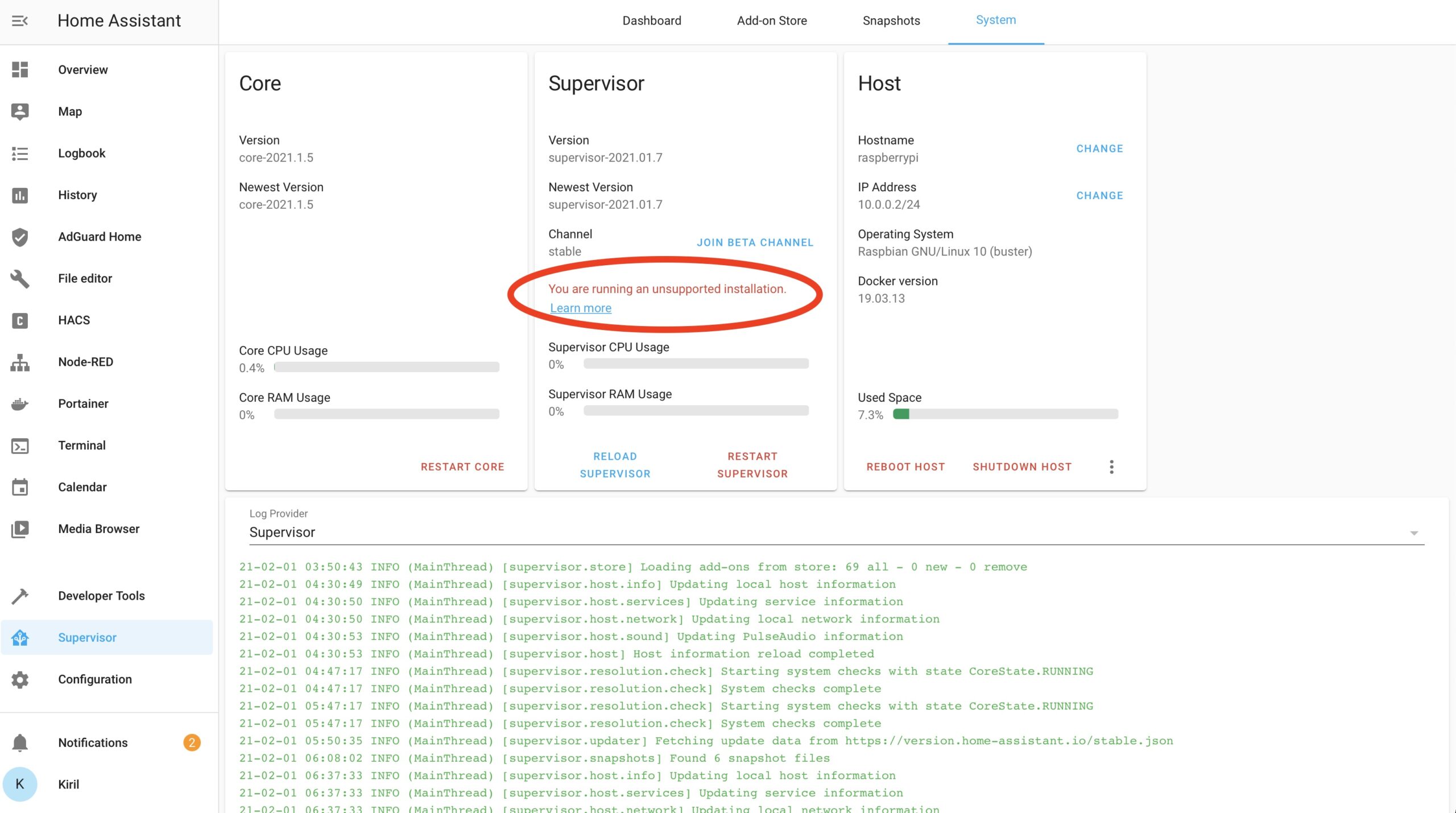Image resolution: width=1456 pixels, height=813 pixels.
Task: Click the Notifications bell icon
Action: point(19,742)
